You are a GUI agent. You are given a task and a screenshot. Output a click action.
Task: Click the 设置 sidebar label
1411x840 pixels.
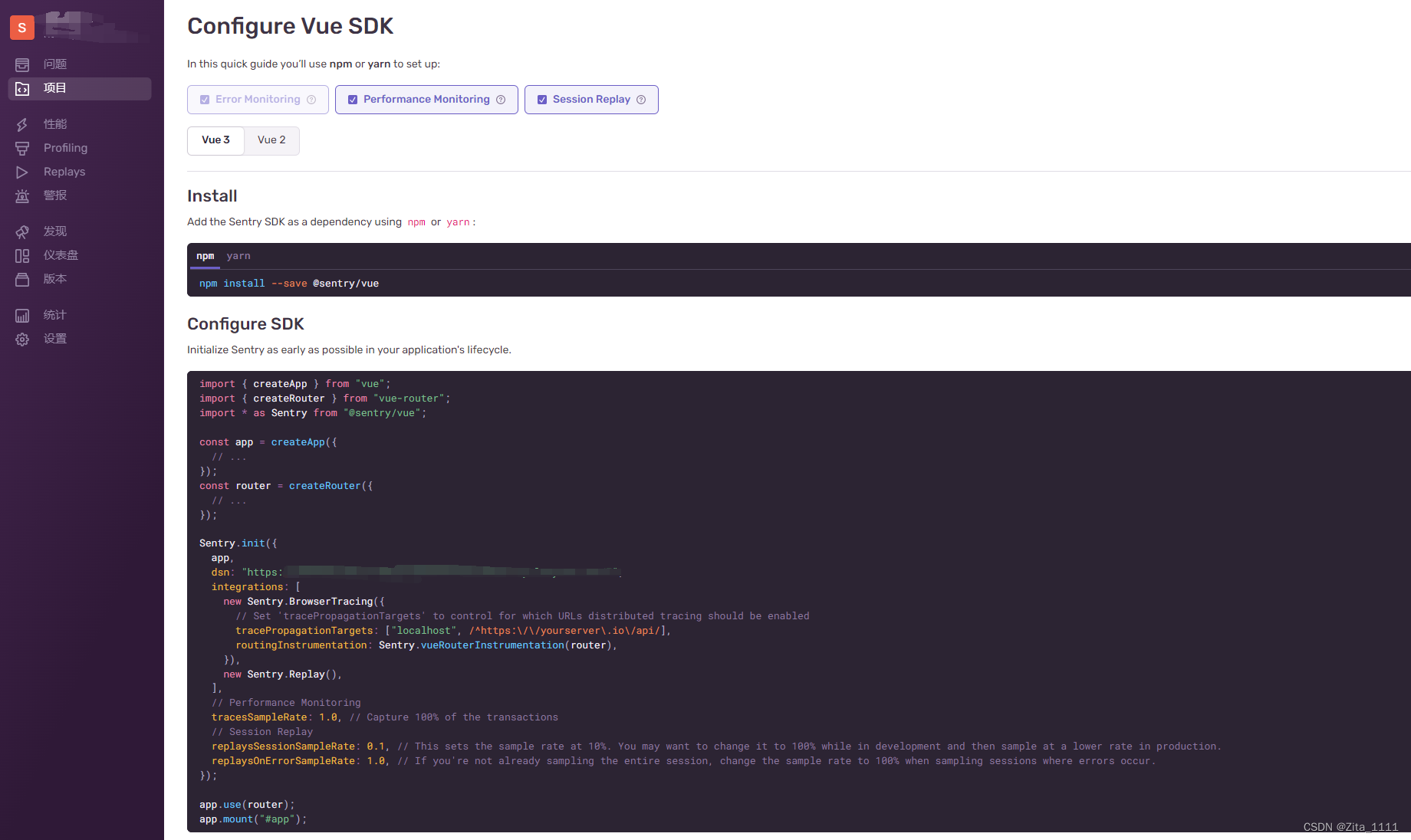pyautogui.click(x=55, y=339)
